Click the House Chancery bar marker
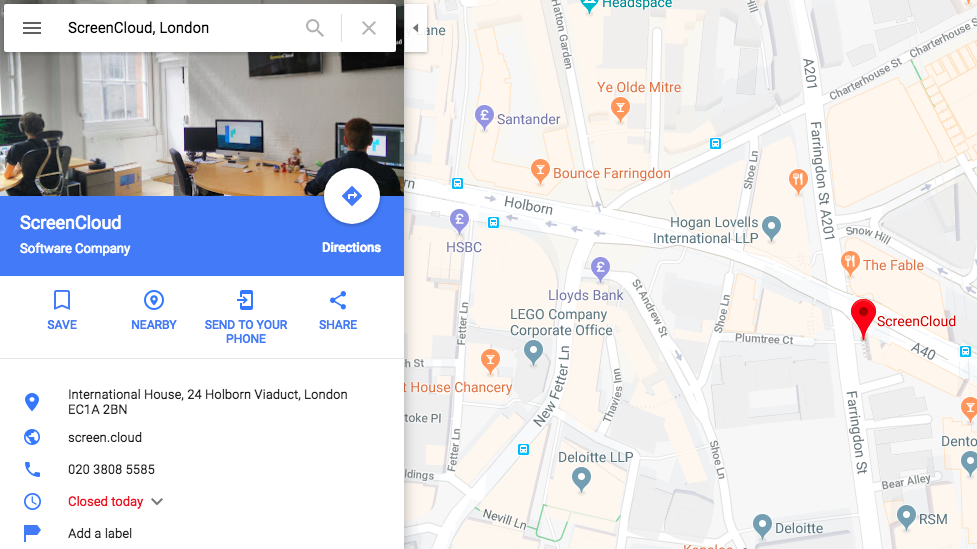The width and height of the screenshot is (977, 549). click(x=490, y=361)
